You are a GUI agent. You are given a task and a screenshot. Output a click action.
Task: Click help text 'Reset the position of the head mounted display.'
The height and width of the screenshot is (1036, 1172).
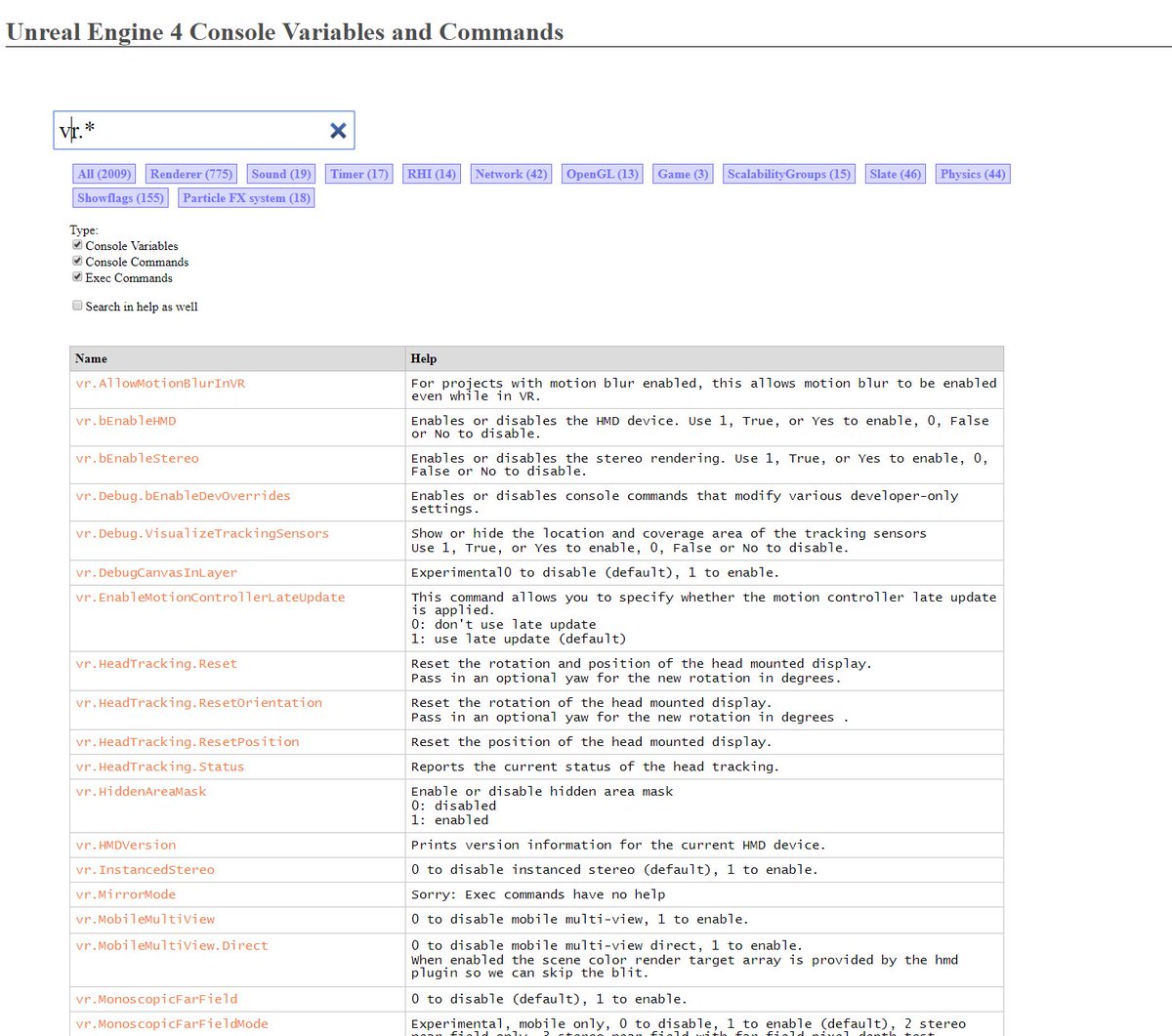pyautogui.click(x=591, y=741)
